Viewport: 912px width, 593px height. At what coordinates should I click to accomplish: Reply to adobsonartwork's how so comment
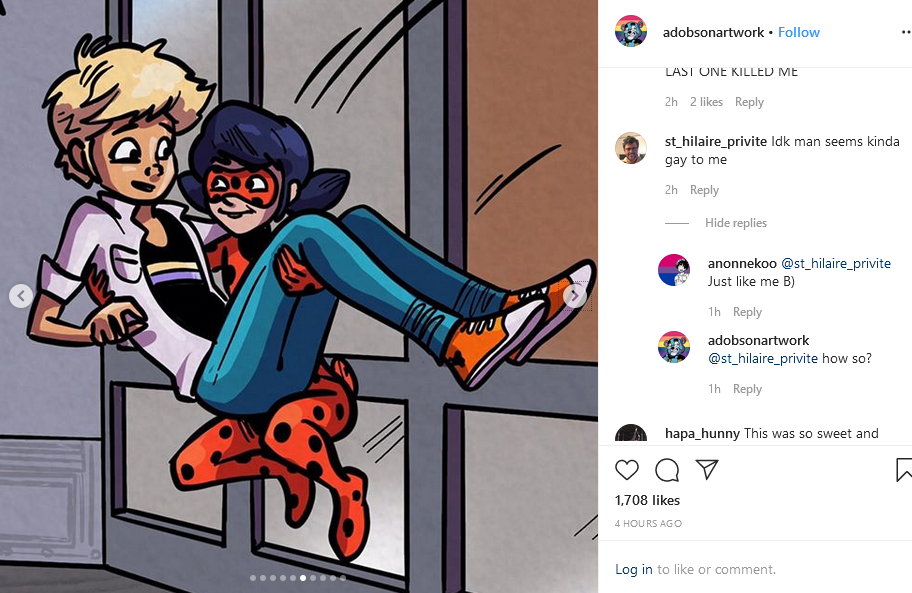point(747,389)
